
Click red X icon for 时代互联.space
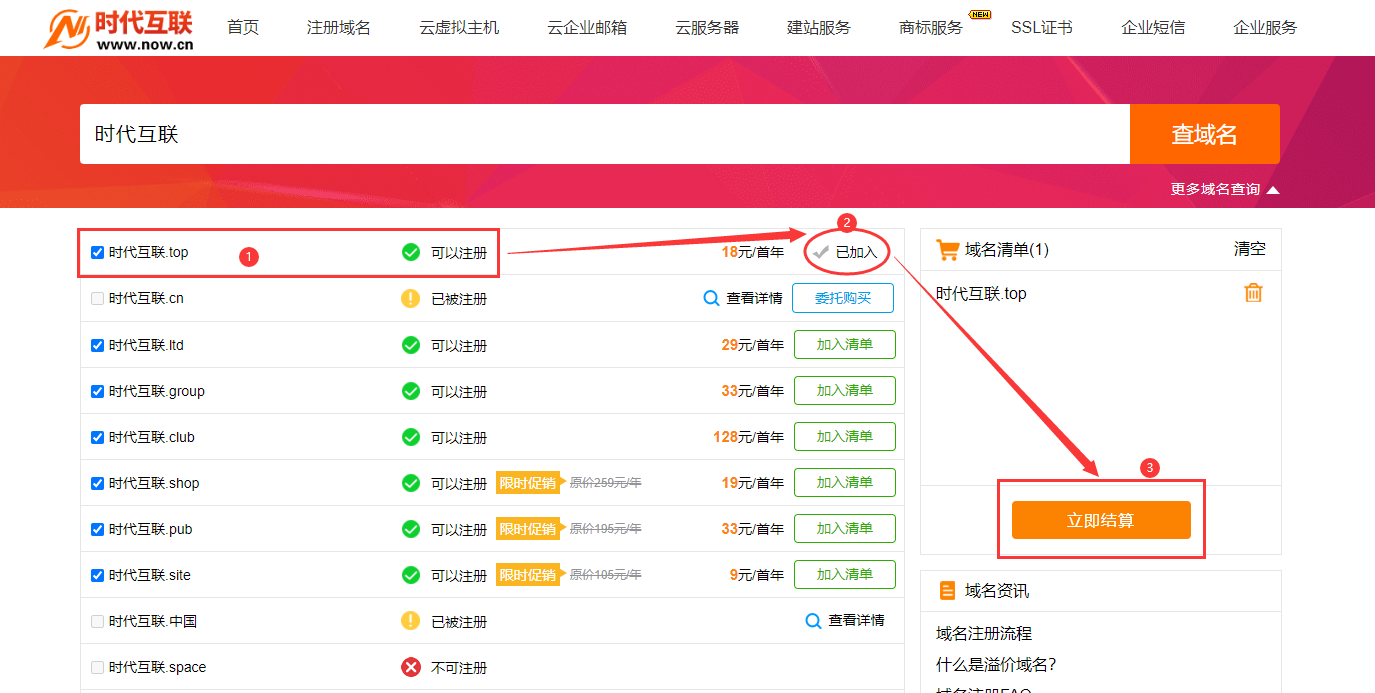tap(410, 667)
